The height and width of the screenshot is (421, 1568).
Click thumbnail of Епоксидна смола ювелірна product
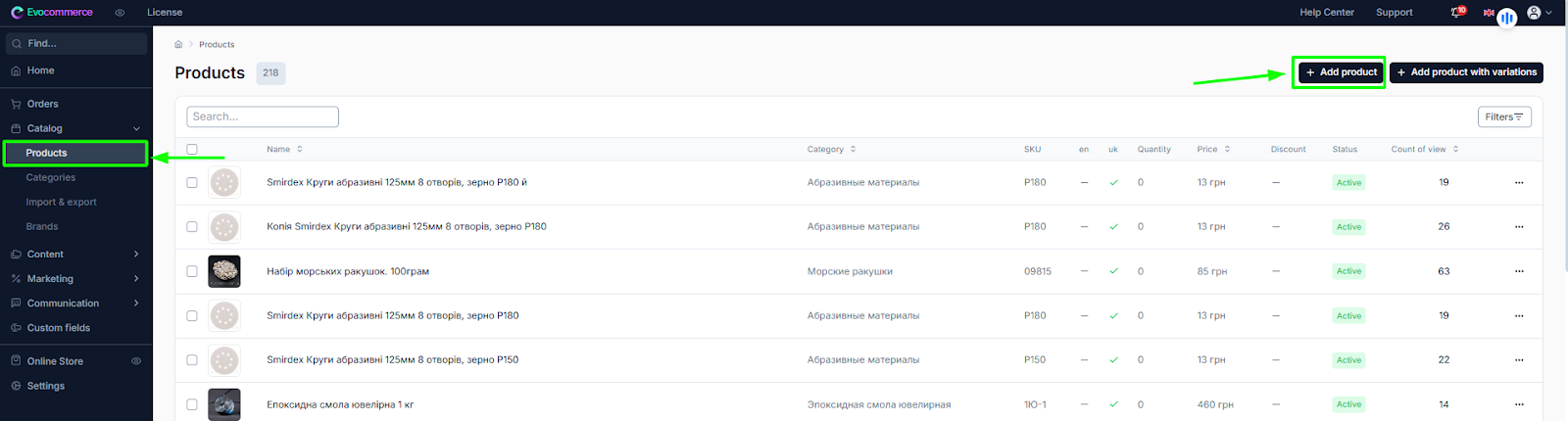(x=224, y=404)
